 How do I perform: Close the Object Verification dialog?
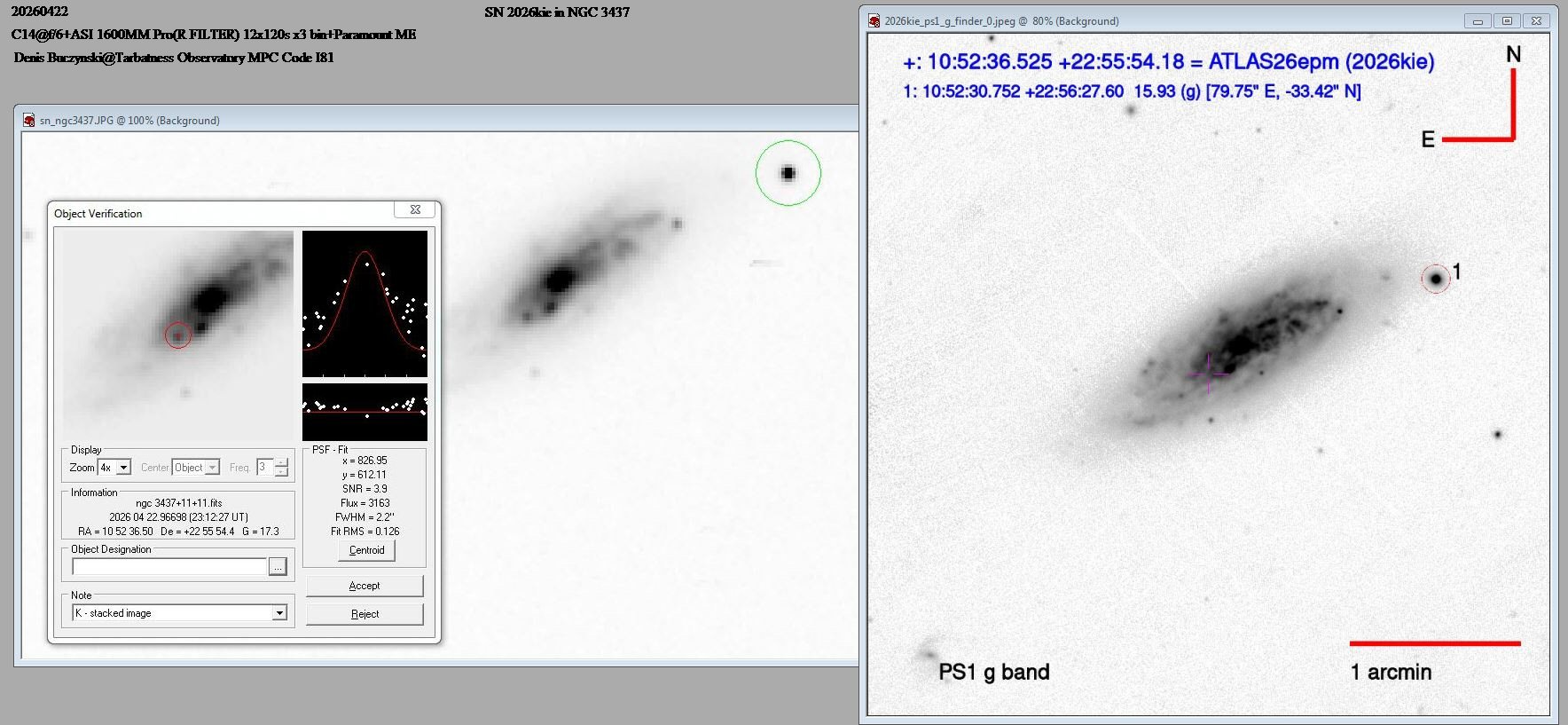pyautogui.click(x=415, y=210)
